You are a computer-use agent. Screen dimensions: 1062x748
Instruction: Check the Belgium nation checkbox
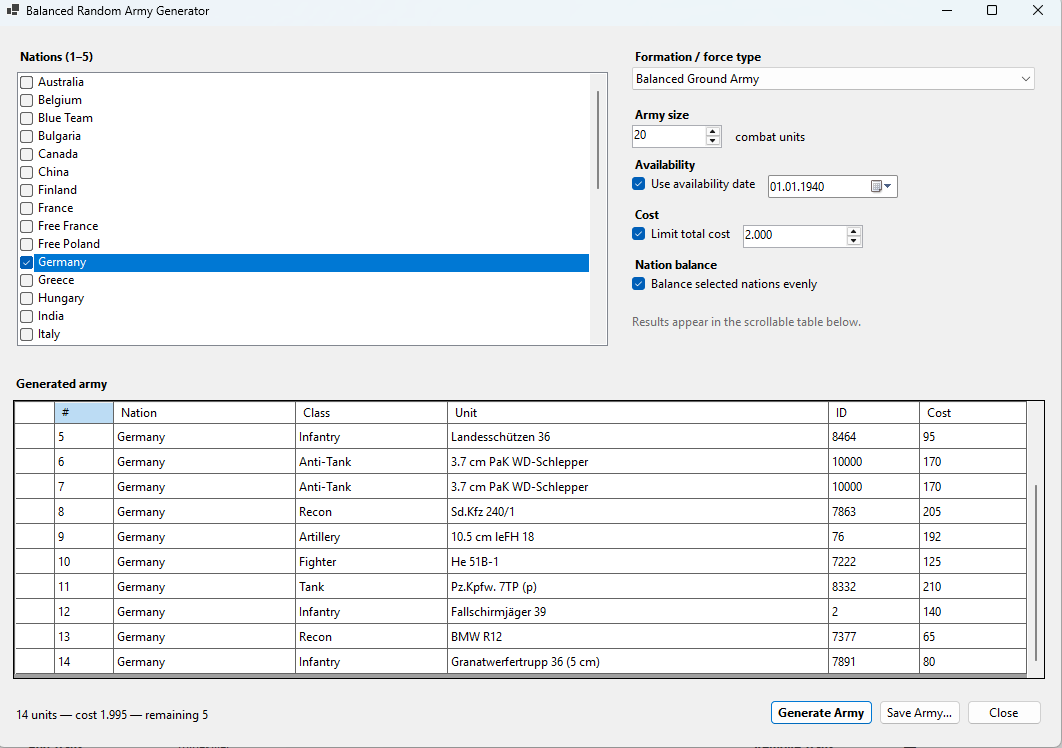click(x=26, y=100)
